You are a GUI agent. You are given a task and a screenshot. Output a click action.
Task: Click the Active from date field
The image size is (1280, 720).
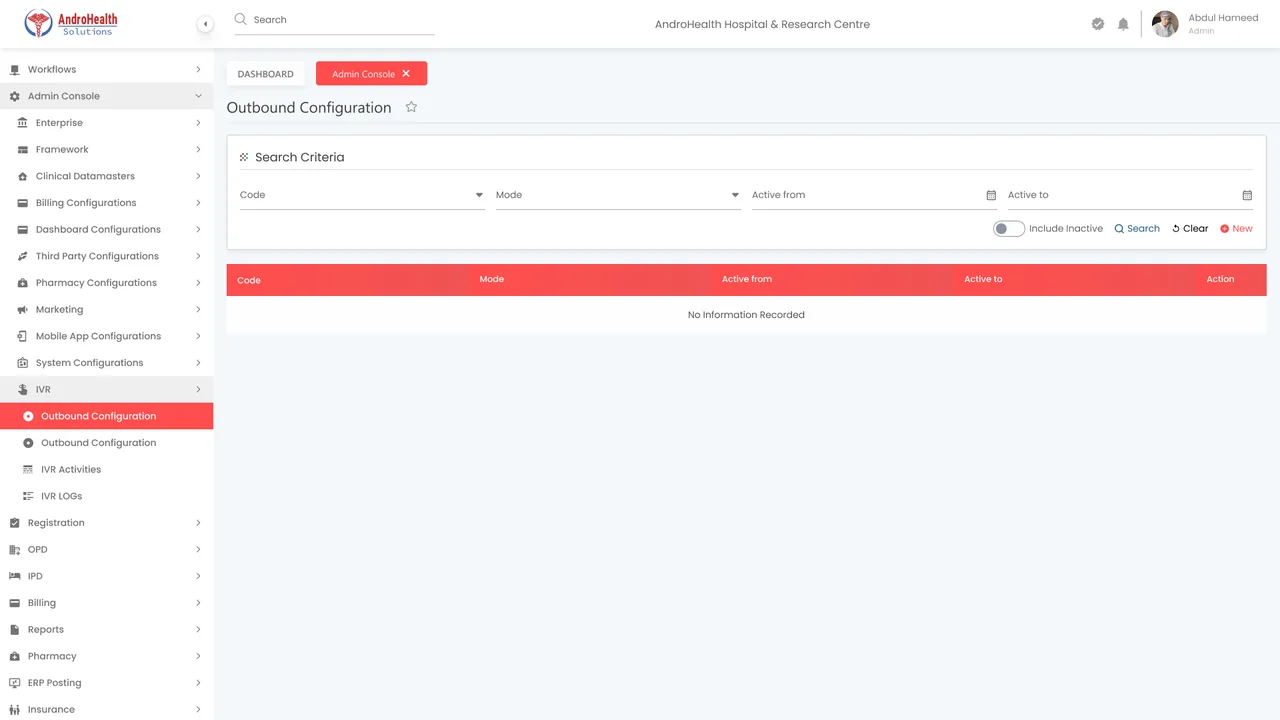(x=874, y=195)
